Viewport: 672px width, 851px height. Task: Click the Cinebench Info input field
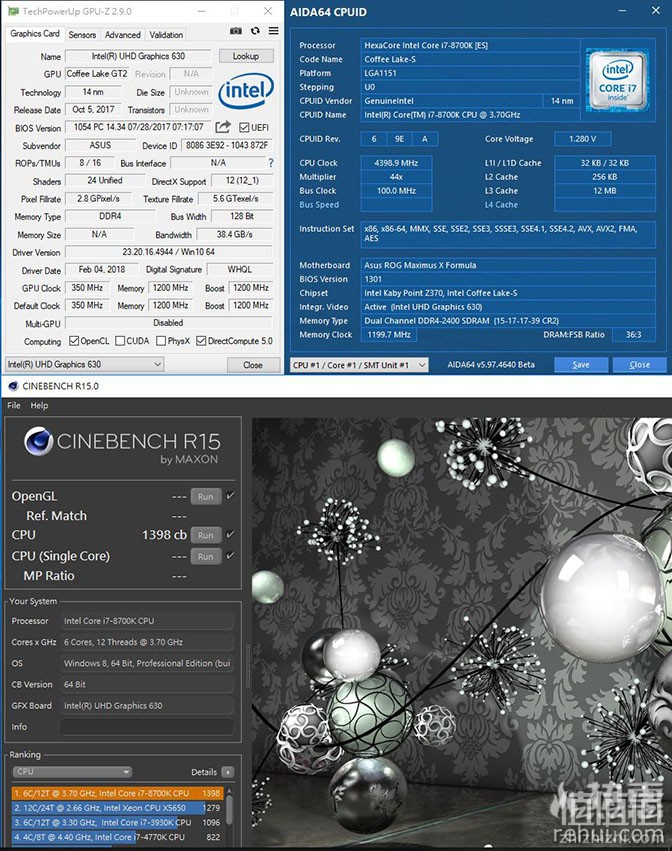147,727
